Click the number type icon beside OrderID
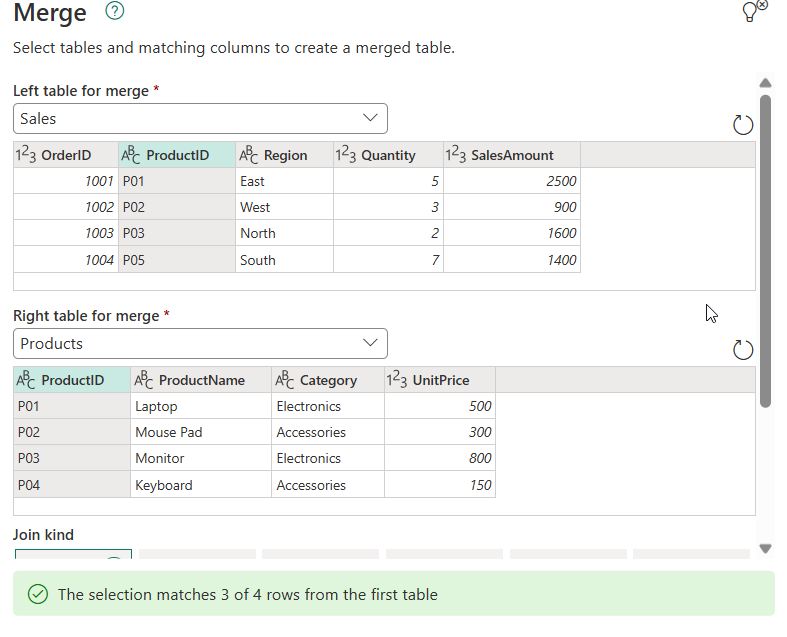 pyautogui.click(x=26, y=155)
